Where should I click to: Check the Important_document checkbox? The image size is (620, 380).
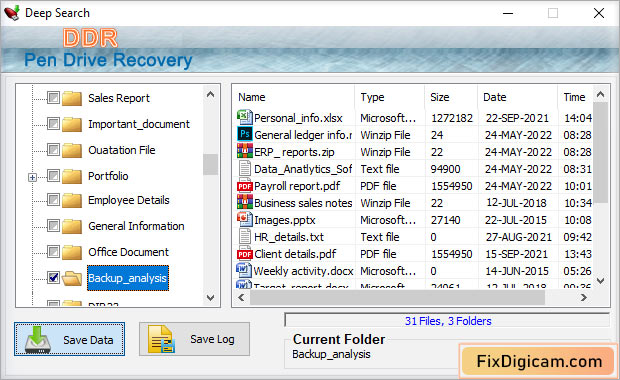[53, 123]
